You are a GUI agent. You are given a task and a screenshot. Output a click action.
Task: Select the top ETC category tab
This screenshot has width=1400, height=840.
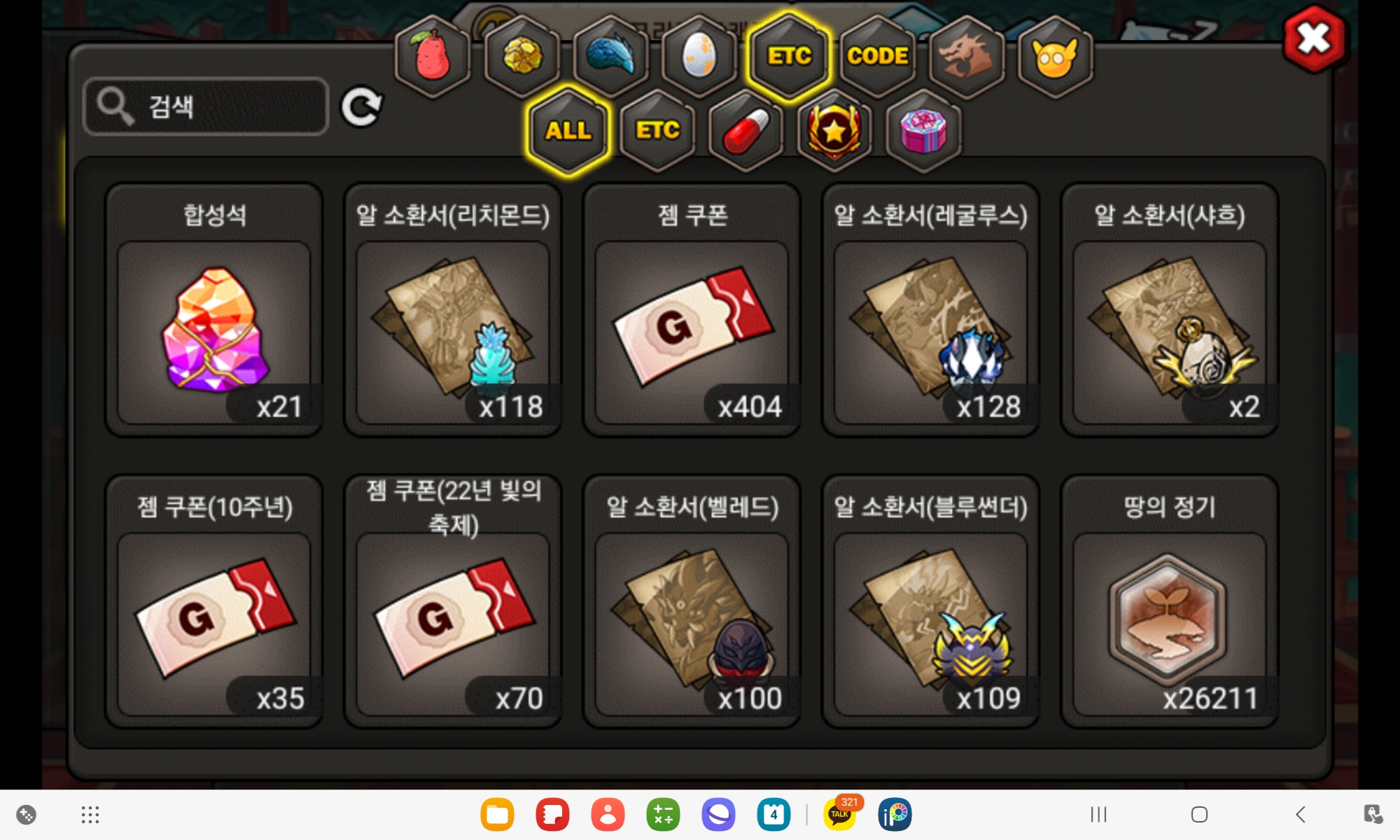tap(789, 56)
